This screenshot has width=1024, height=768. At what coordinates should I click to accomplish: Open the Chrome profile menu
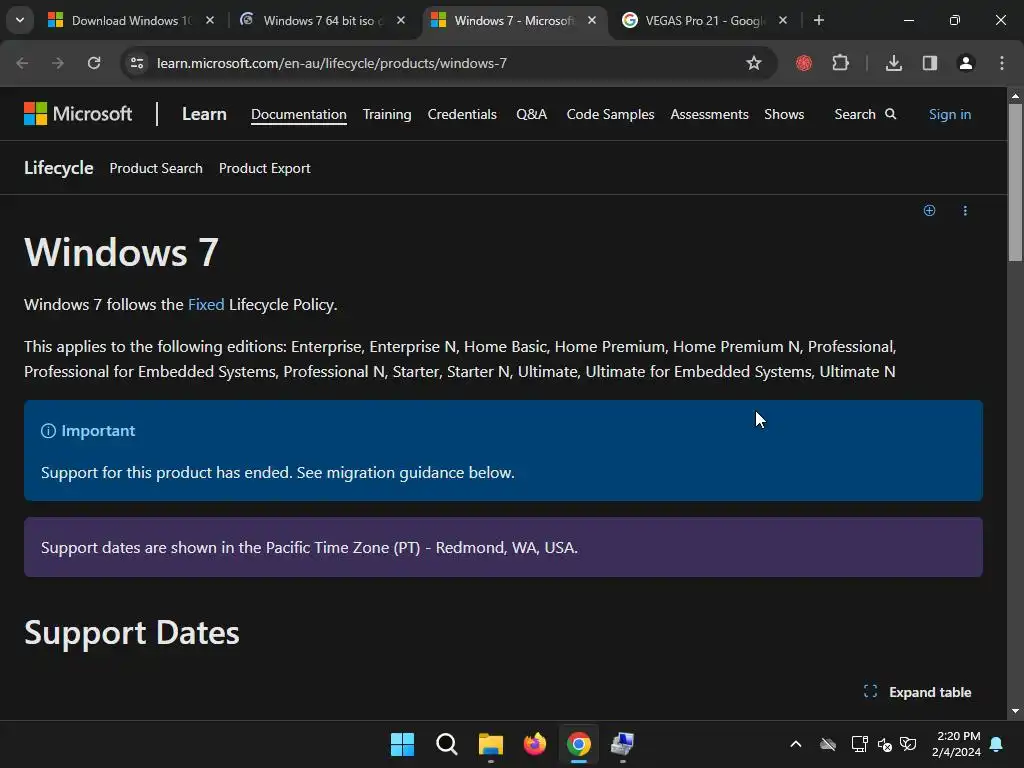pos(966,63)
